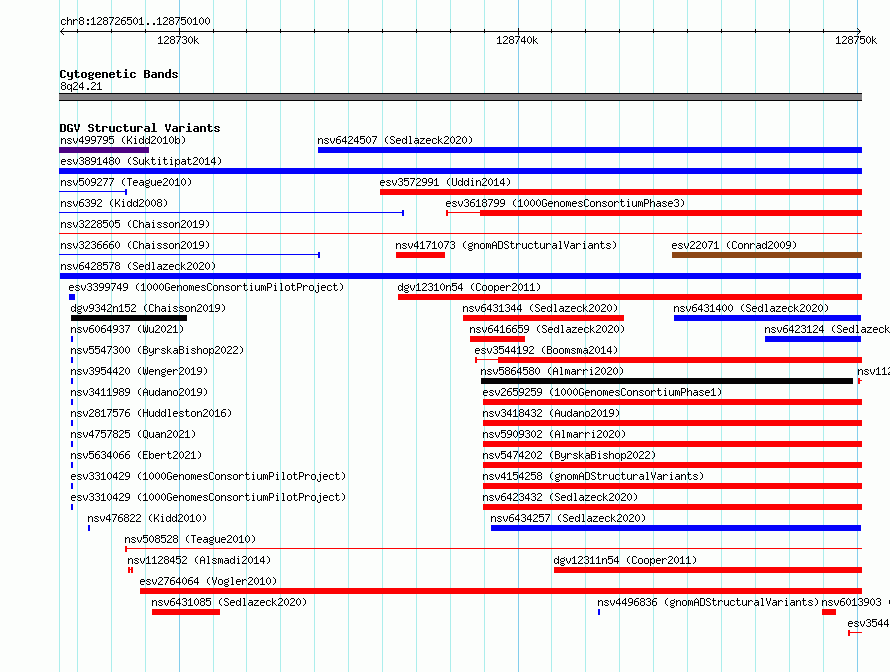Click the red nsv6416659 variant bar
Viewport: 890px width, 672px height.
(x=497, y=339)
